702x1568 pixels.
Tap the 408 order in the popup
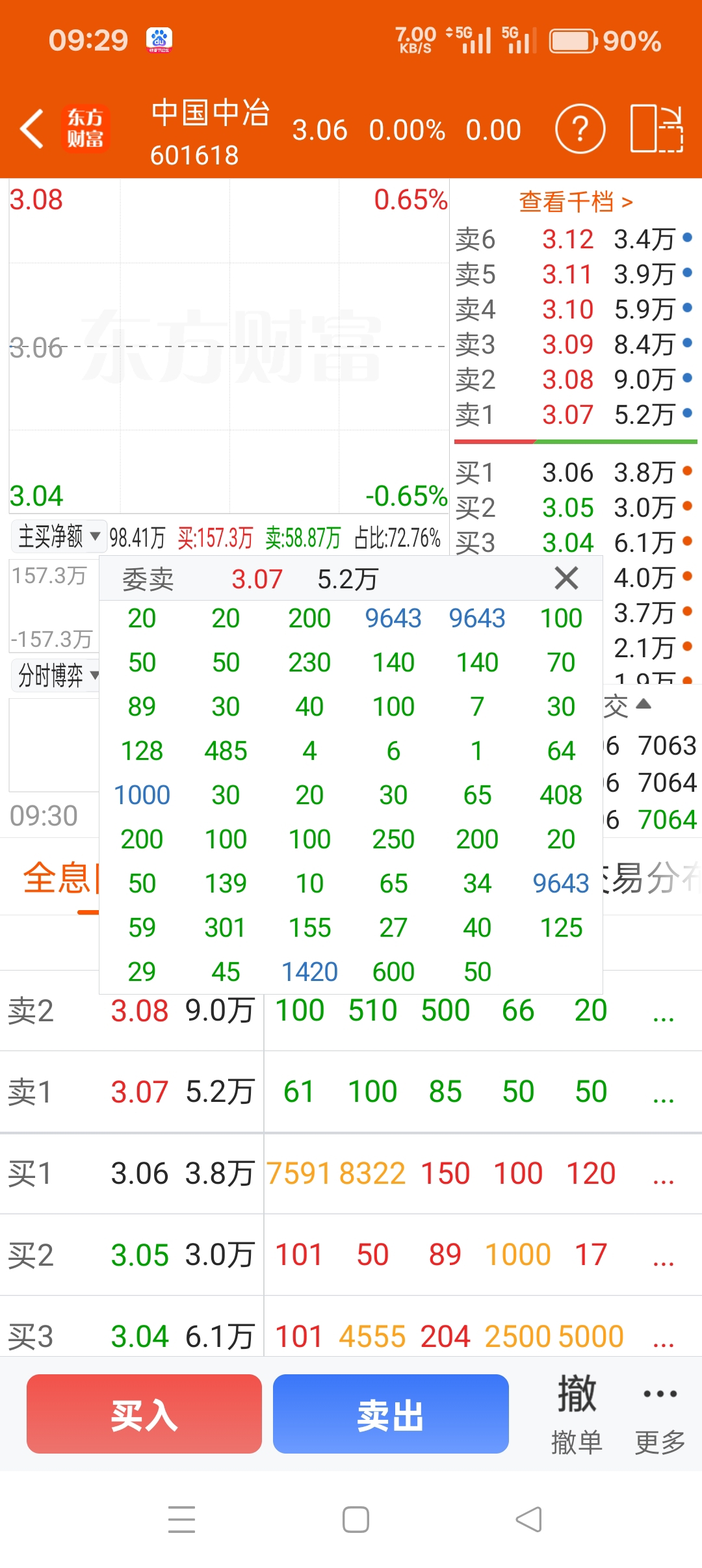pyautogui.click(x=561, y=795)
